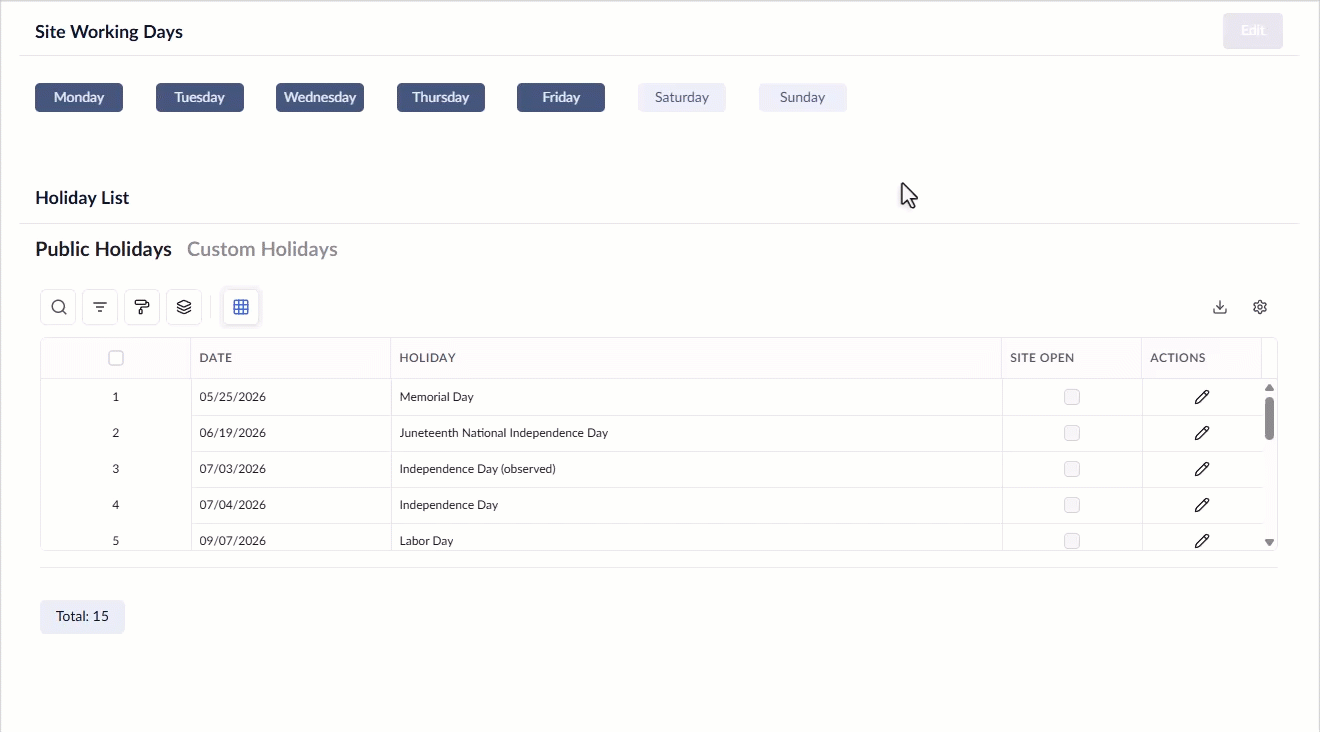Screen dimensions: 1320x732
Task: Switch to grid view icon
Action: (x=241, y=307)
